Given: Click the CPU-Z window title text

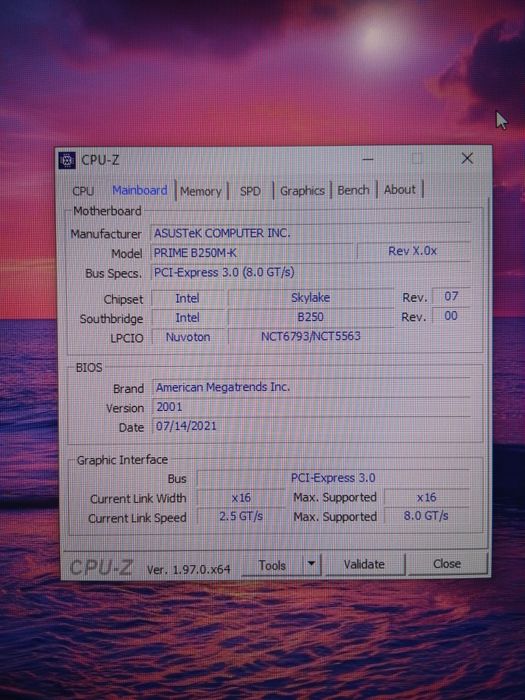Looking at the screenshot, I should pos(100,160).
